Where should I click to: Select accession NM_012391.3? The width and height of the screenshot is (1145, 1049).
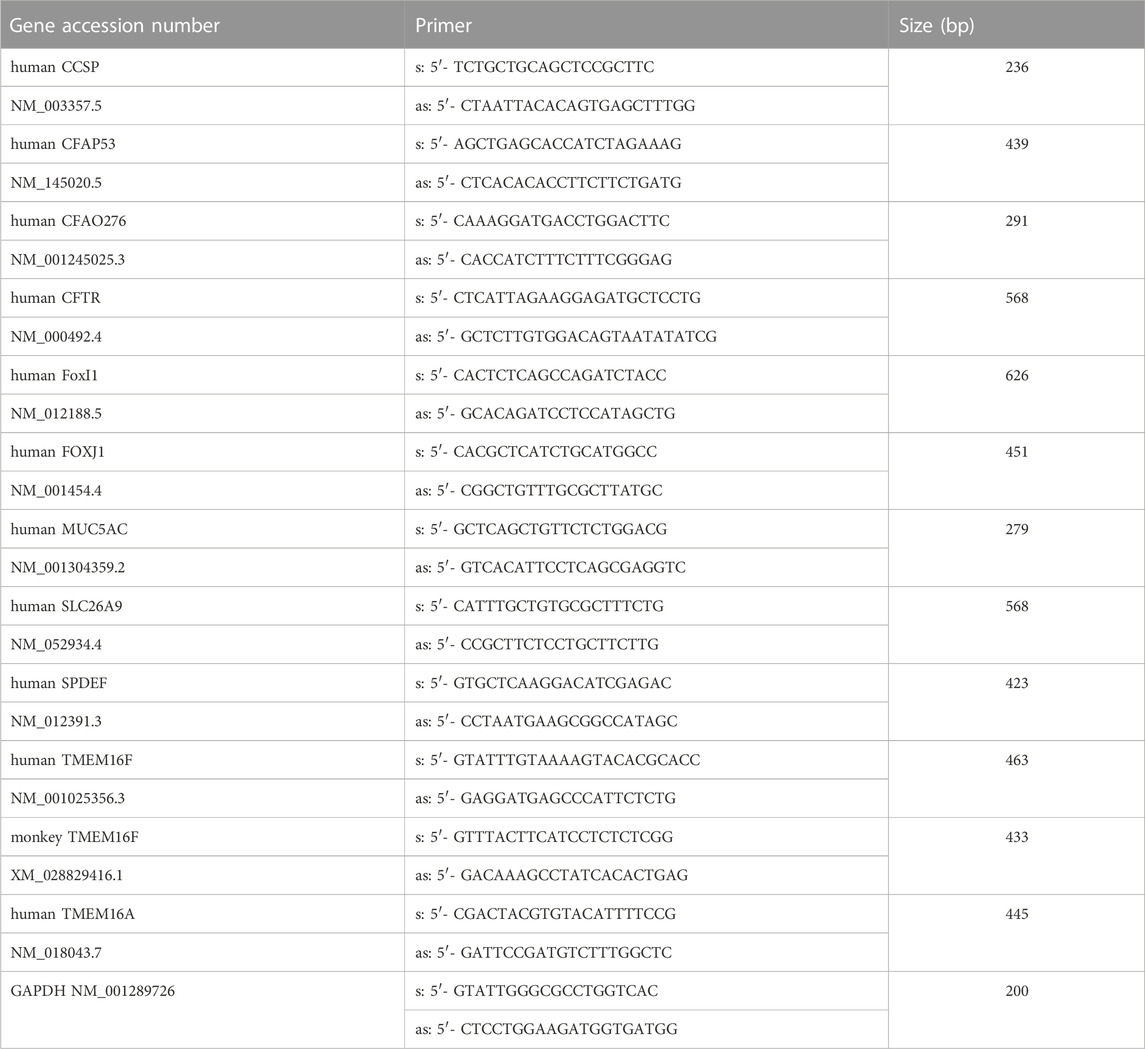pos(56,721)
